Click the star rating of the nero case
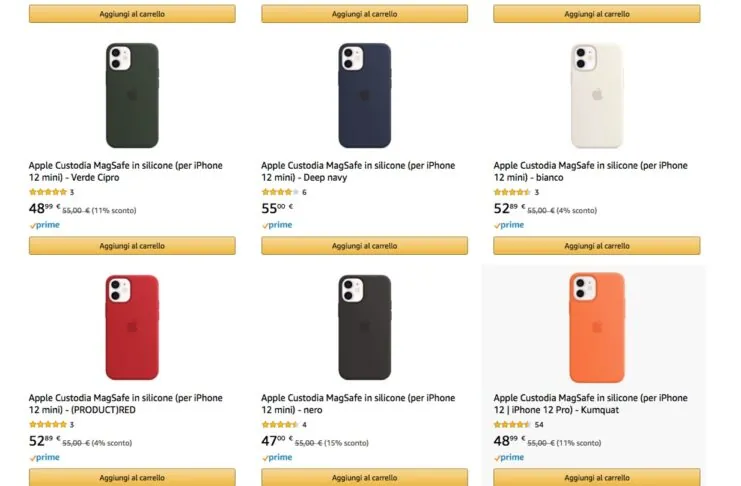 279,425
